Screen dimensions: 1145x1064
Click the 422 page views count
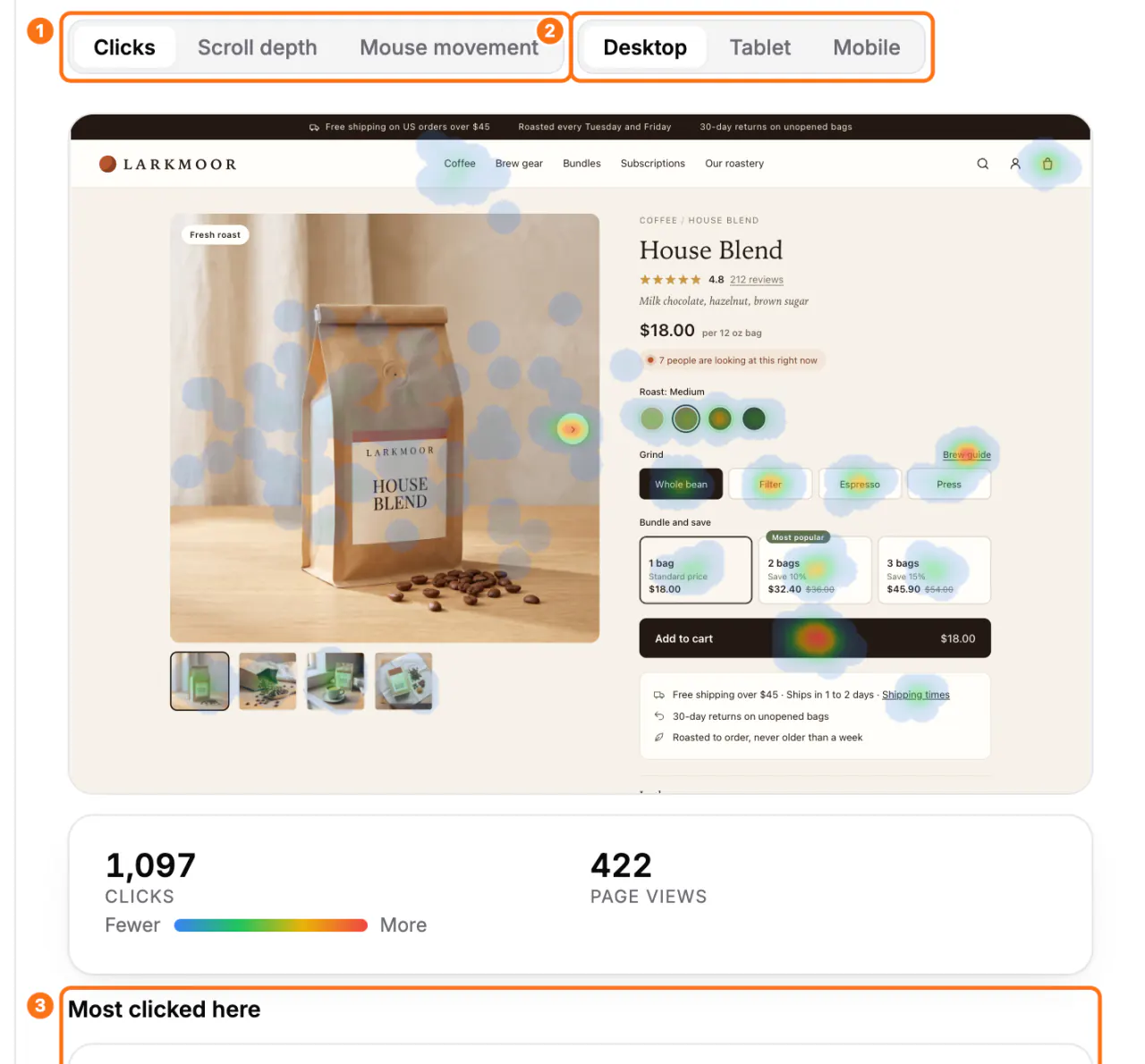(621, 866)
